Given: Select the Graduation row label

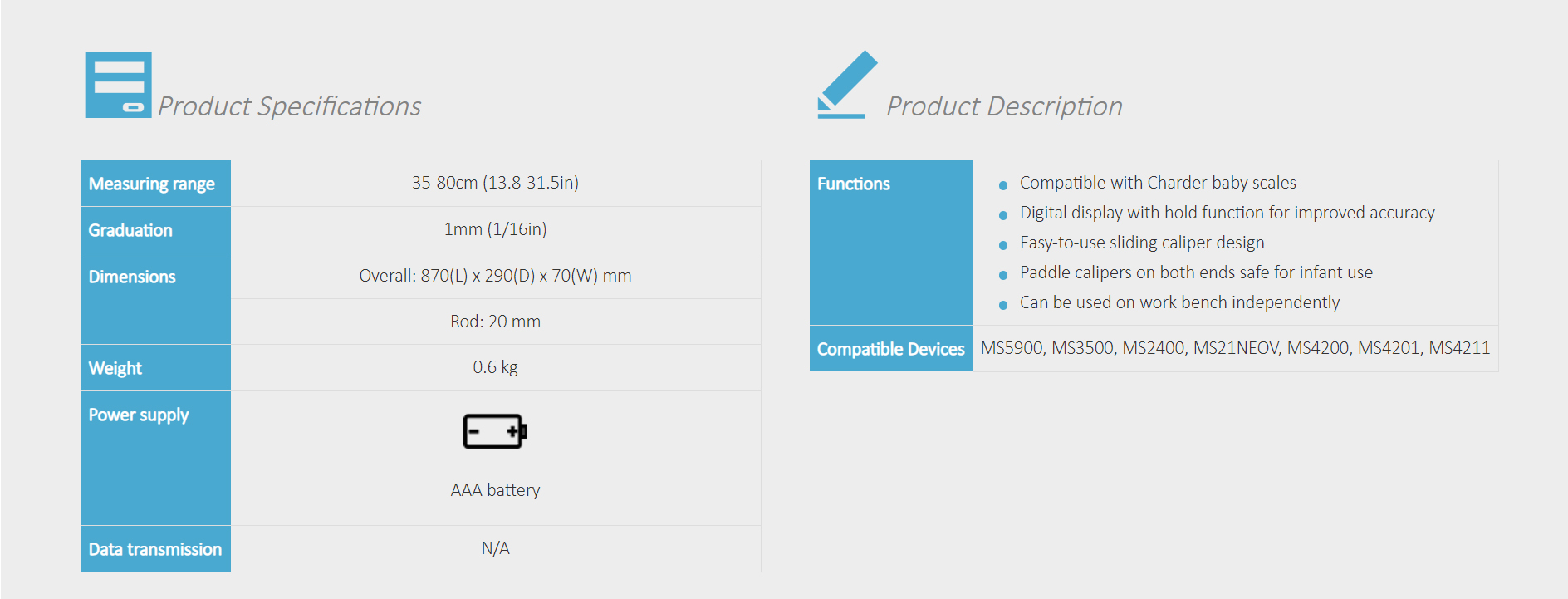Looking at the screenshot, I should 130,230.
